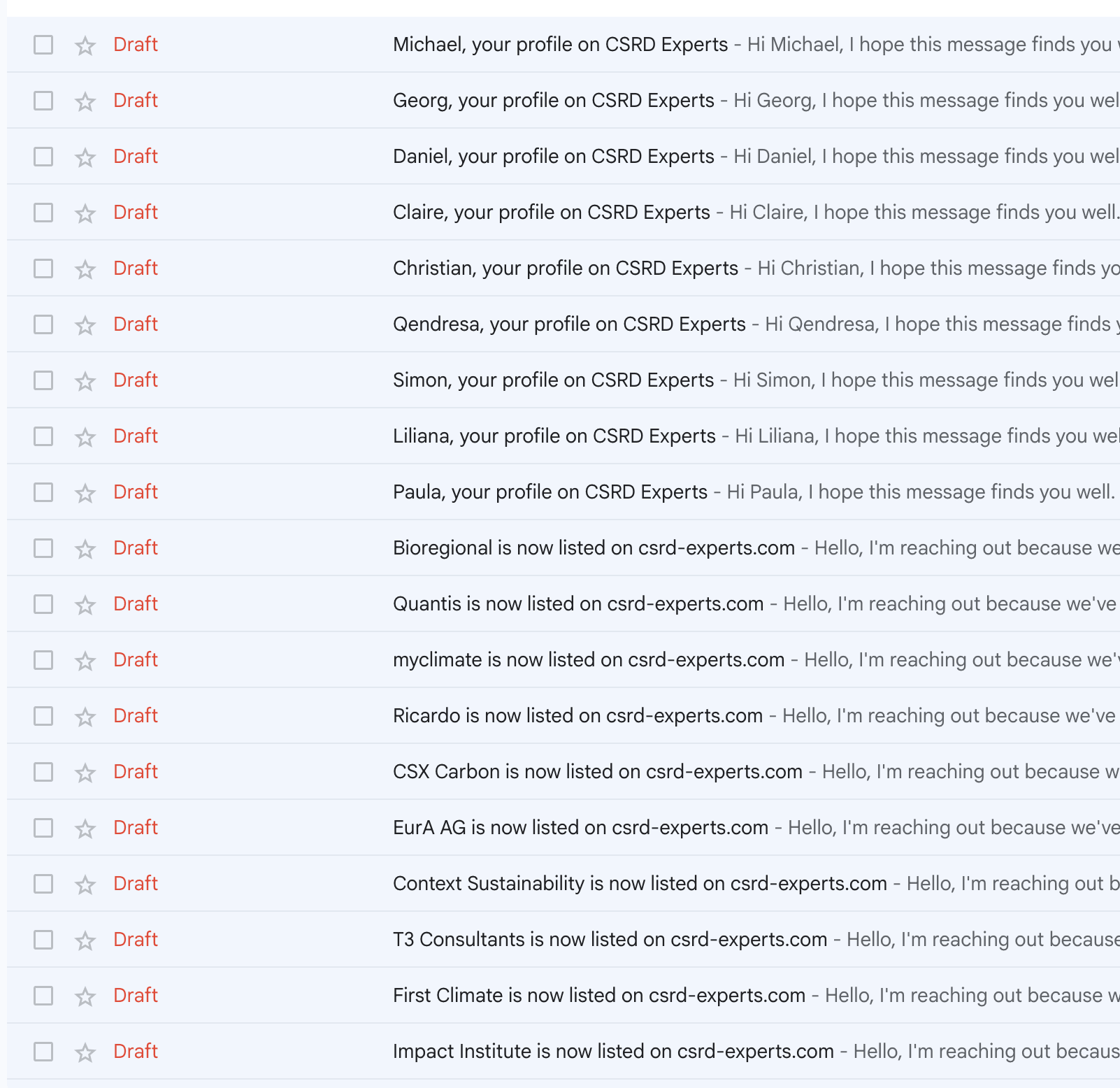Open "Liliana, your profile on CSRD Experts"

pyautogui.click(x=554, y=436)
